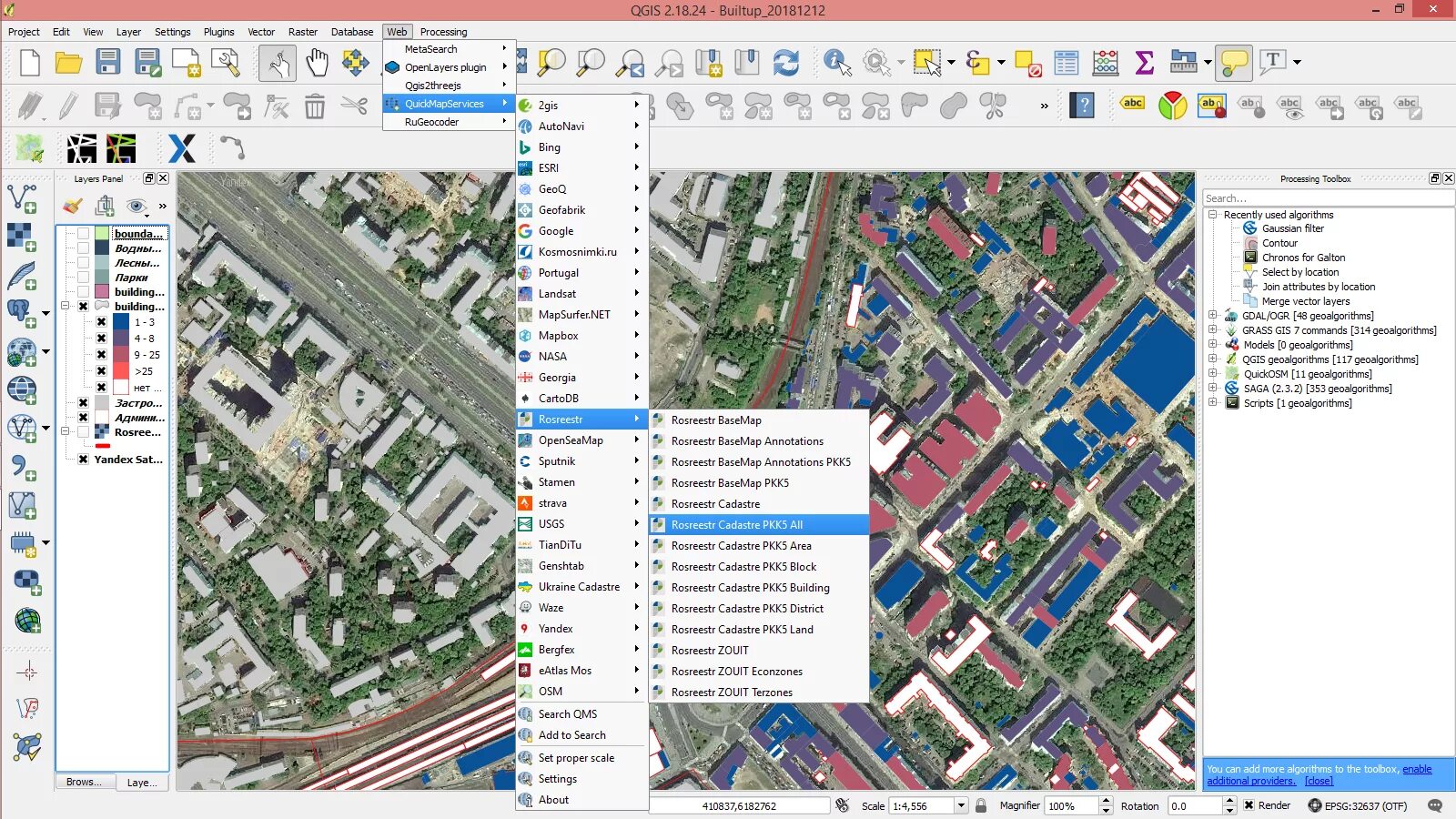
Task: Select Rosreestr Cadastre PKK5 Building
Action: 760,588
